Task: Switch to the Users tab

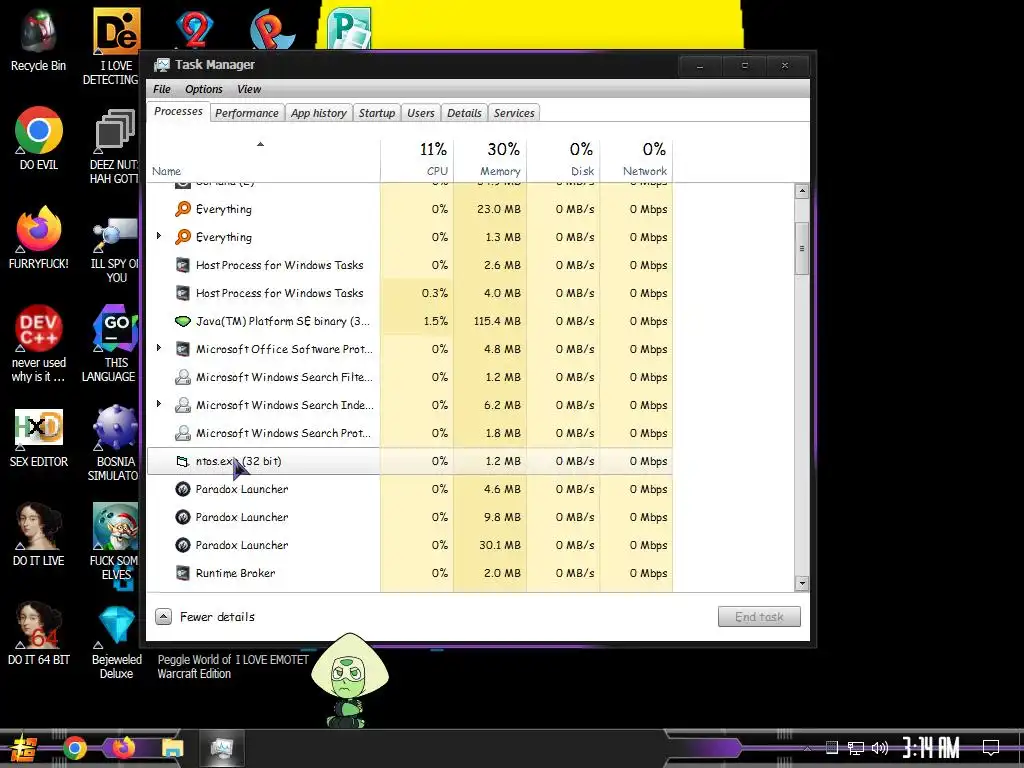Action: (x=421, y=113)
